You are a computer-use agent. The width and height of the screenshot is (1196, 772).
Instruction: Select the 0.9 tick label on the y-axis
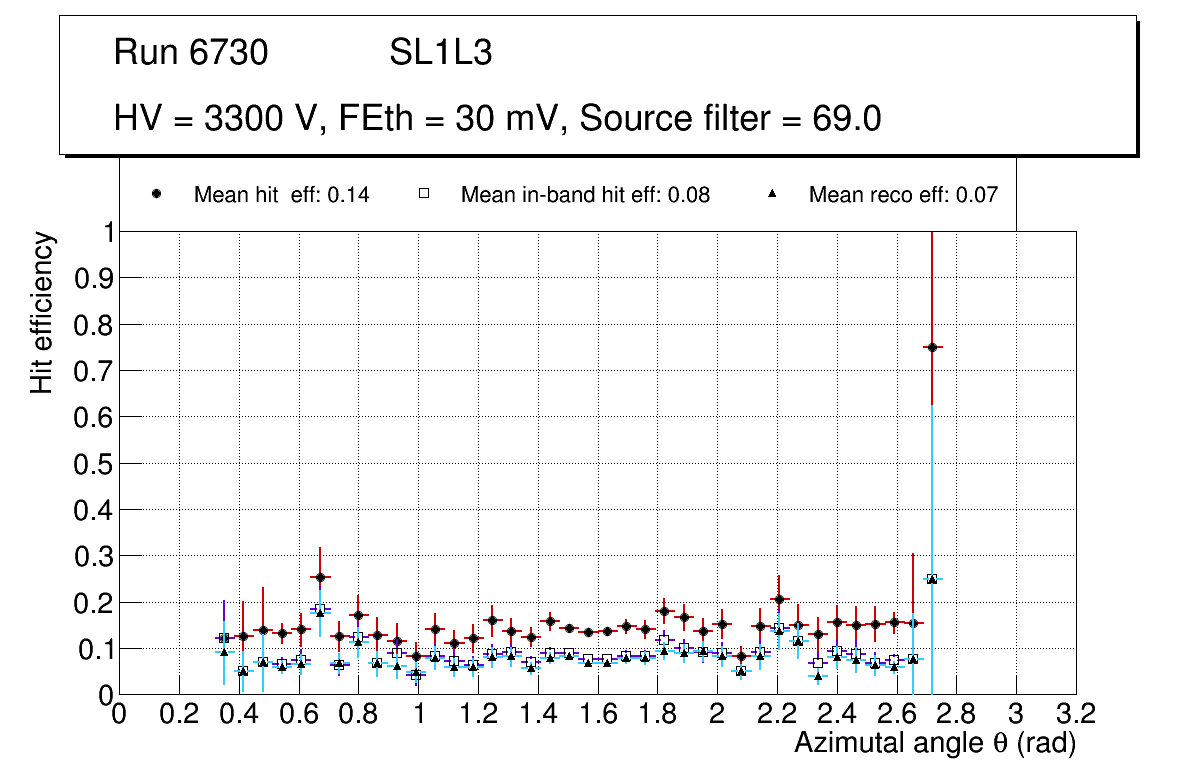point(94,278)
